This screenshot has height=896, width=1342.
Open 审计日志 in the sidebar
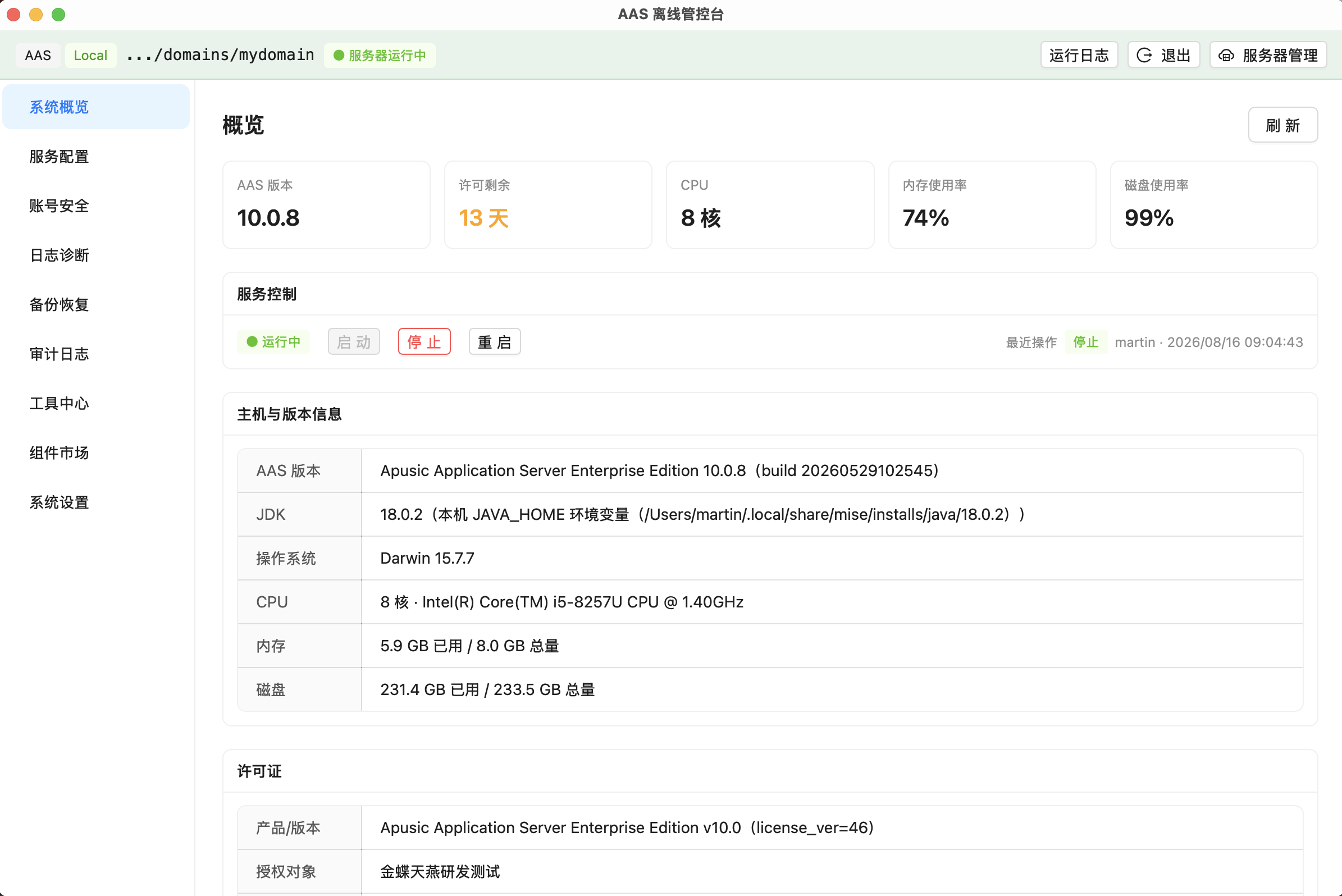tap(96, 354)
